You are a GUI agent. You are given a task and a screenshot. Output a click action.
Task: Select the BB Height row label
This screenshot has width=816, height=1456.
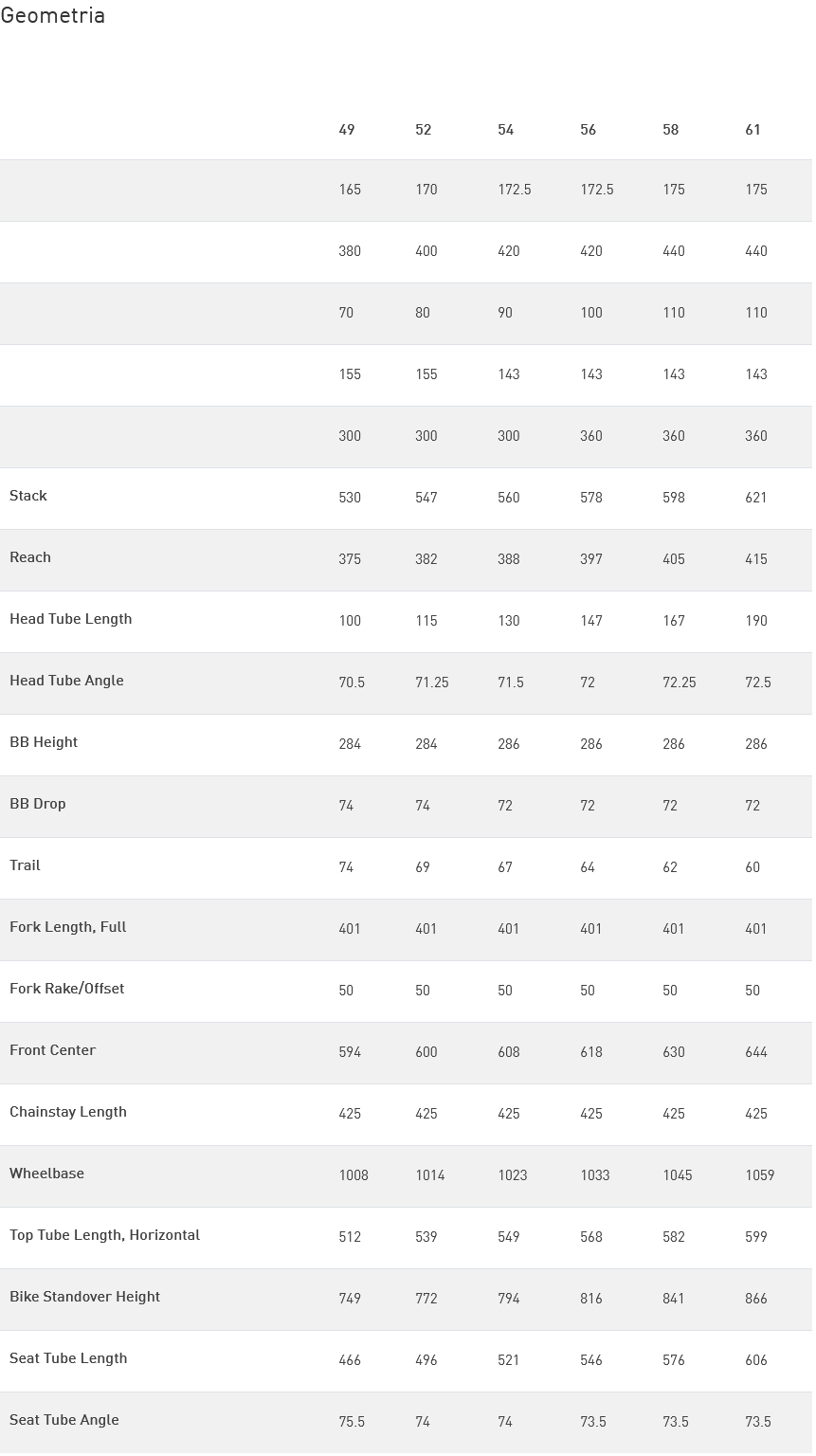click(44, 742)
